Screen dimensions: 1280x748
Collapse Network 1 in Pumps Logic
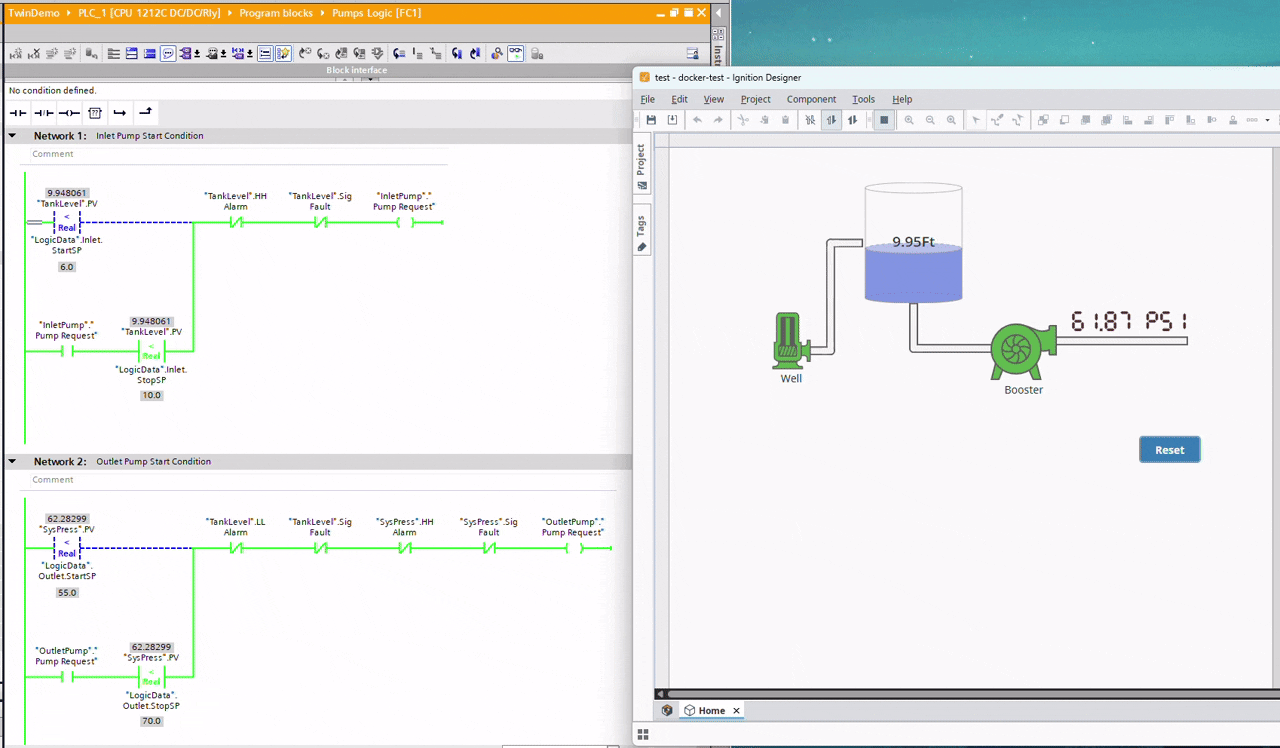coord(13,135)
